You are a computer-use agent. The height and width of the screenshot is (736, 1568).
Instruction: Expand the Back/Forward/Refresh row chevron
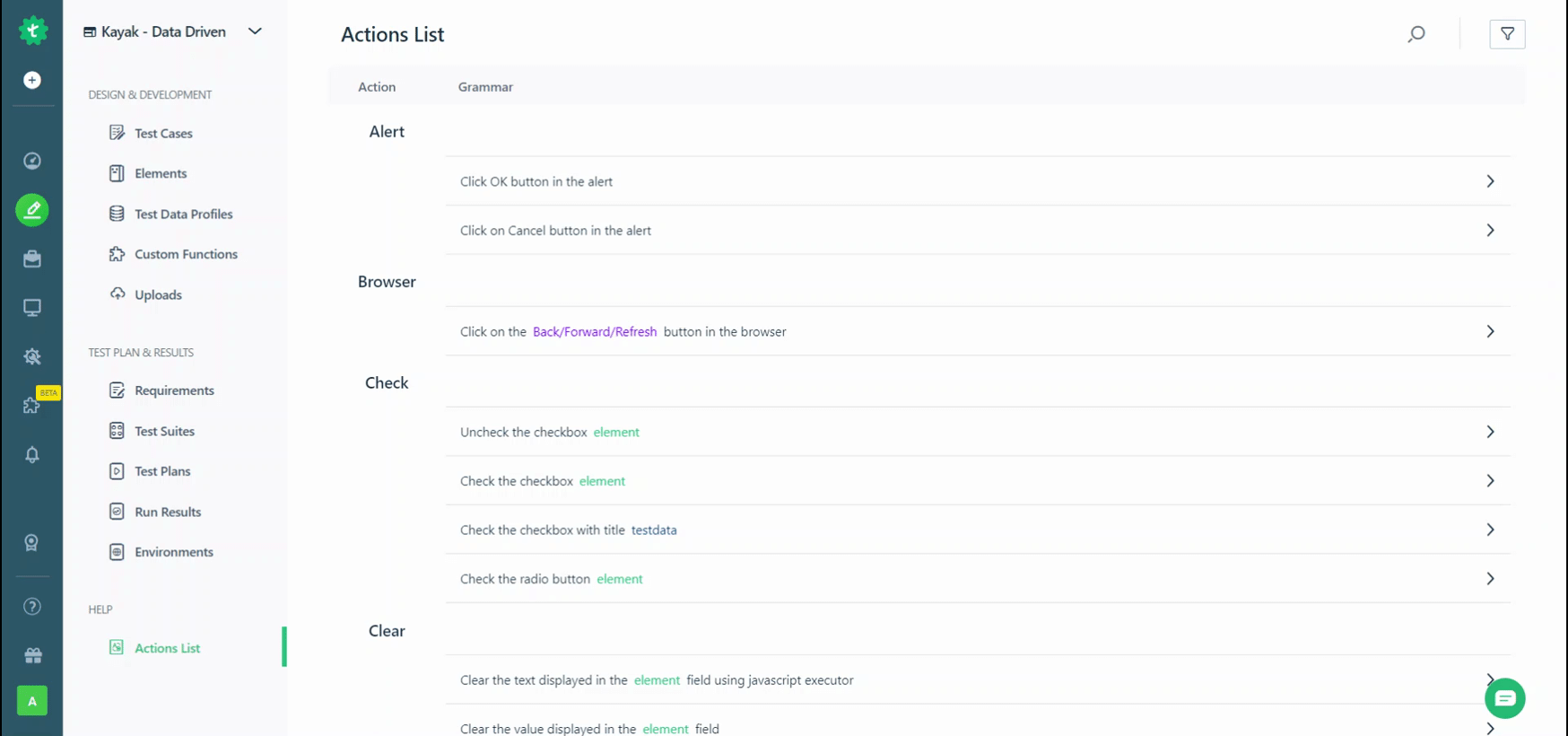click(x=1490, y=331)
